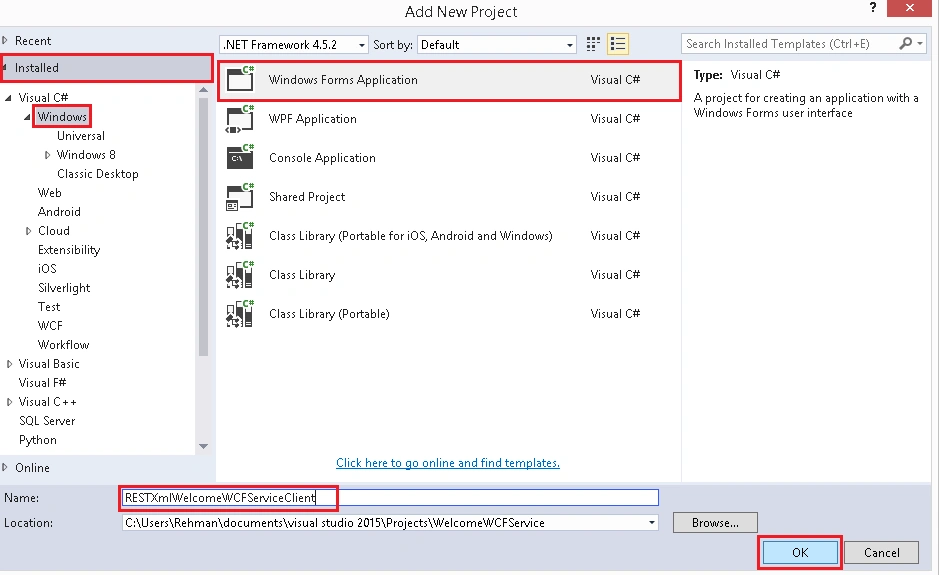The height and width of the screenshot is (575, 939).
Task: Select the Python category
Action: click(38, 440)
